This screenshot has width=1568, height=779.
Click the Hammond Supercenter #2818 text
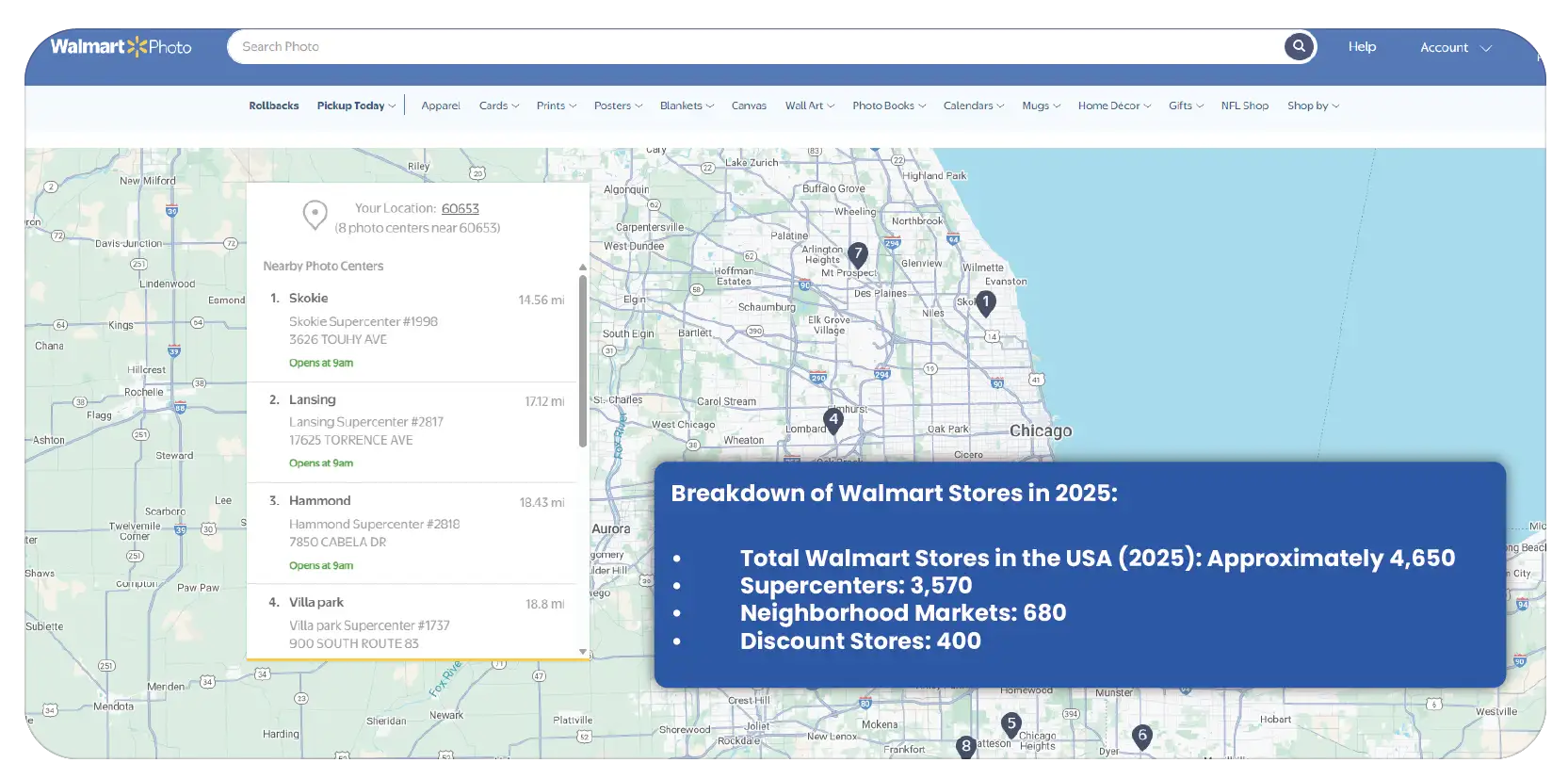(375, 524)
